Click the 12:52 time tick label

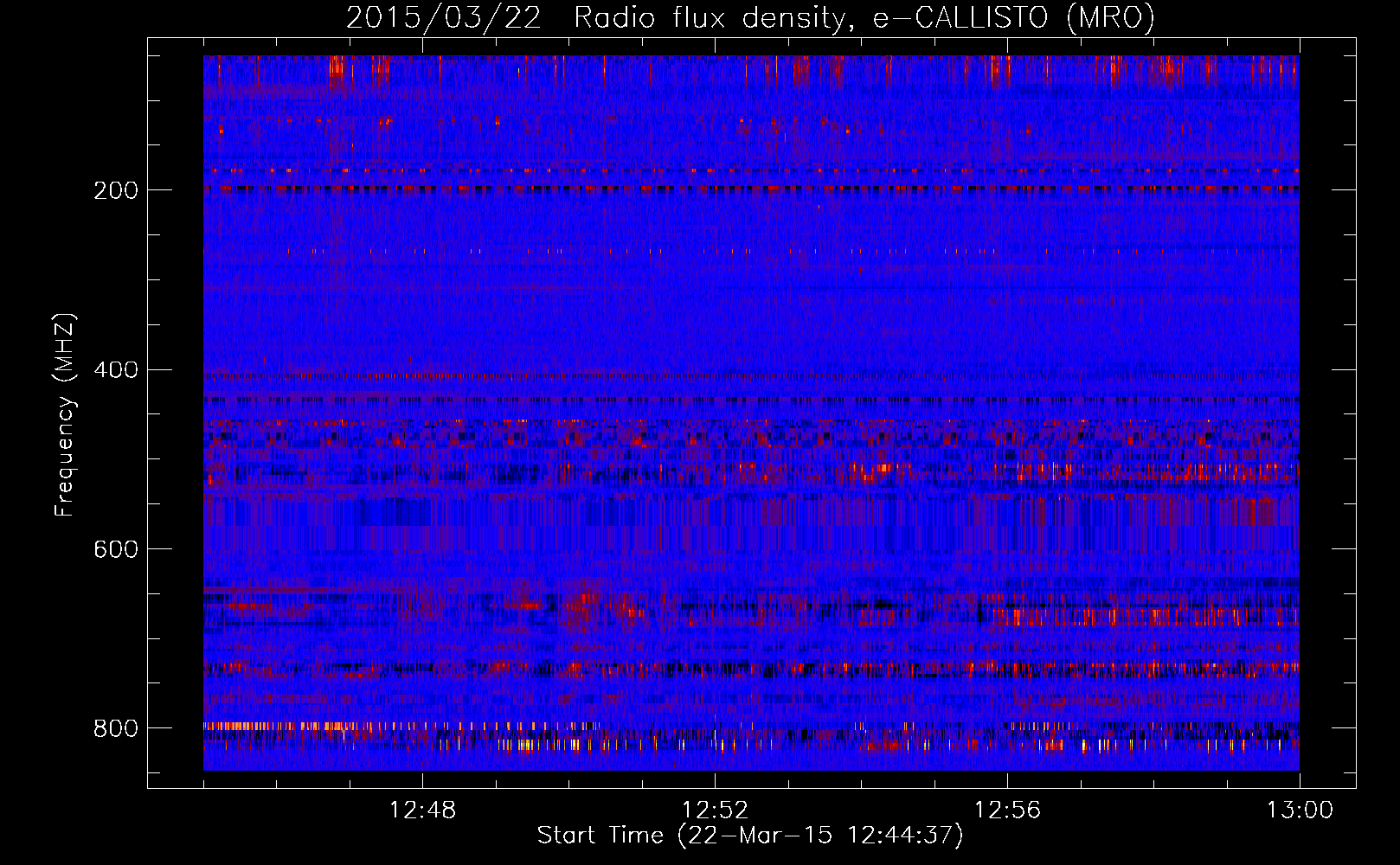pos(715,811)
